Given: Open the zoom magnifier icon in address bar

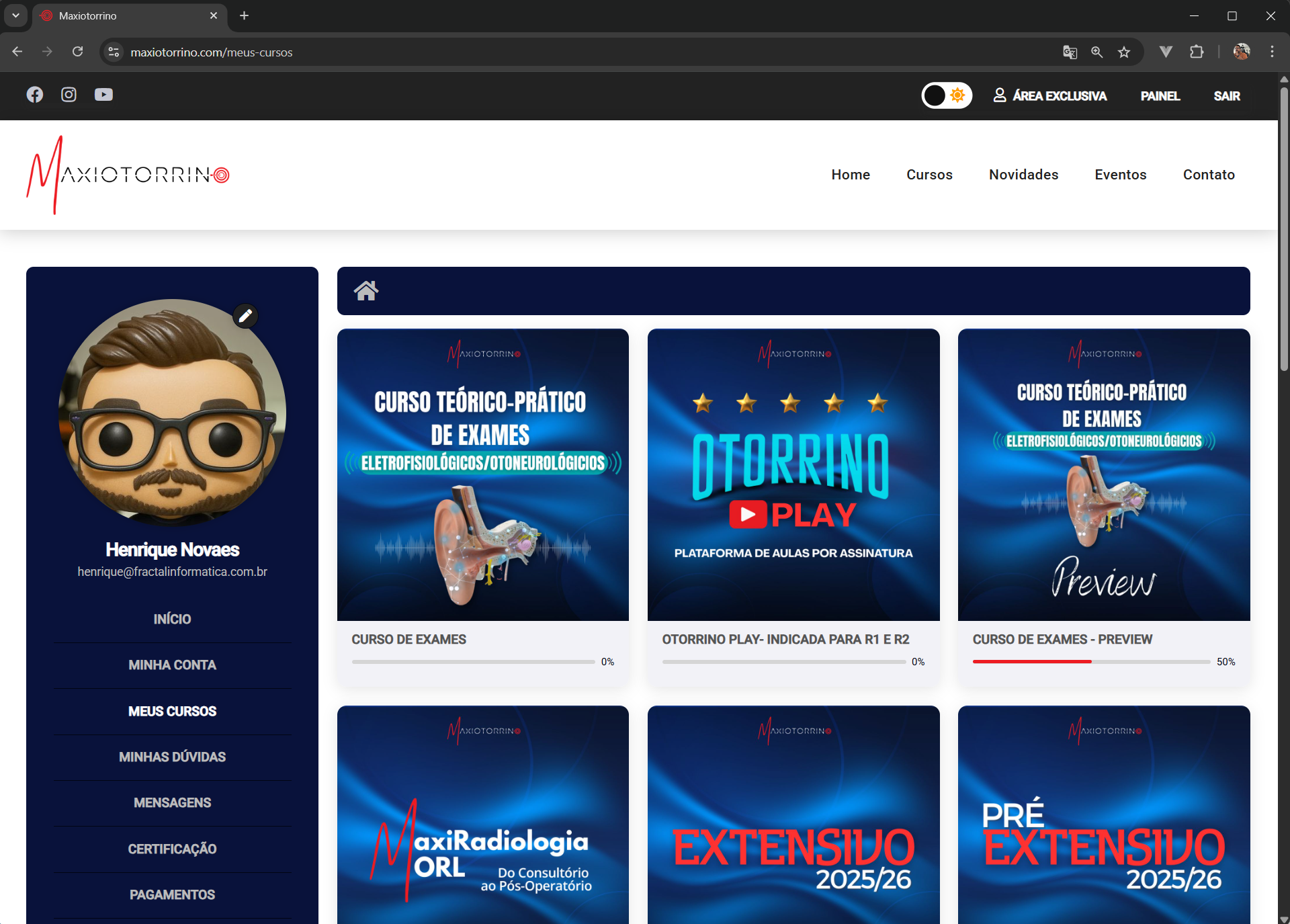Looking at the screenshot, I should pos(1097,52).
